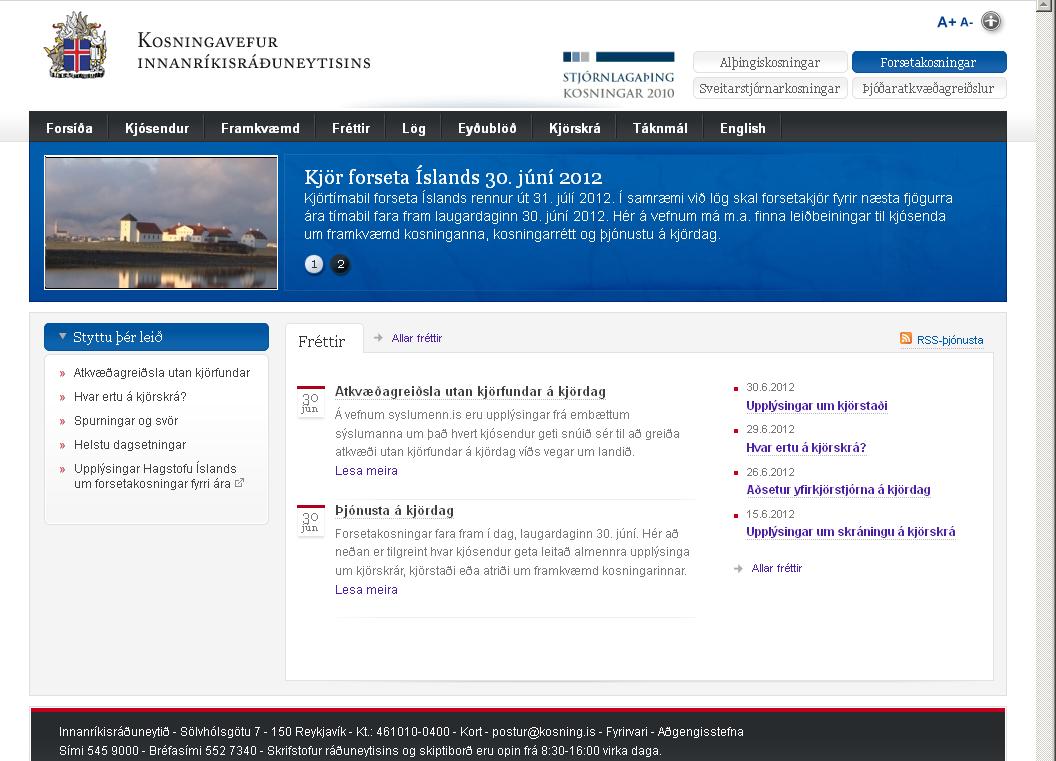Open the RSS-þjónusta link
This screenshot has height=761, width=1056.
(x=950, y=340)
